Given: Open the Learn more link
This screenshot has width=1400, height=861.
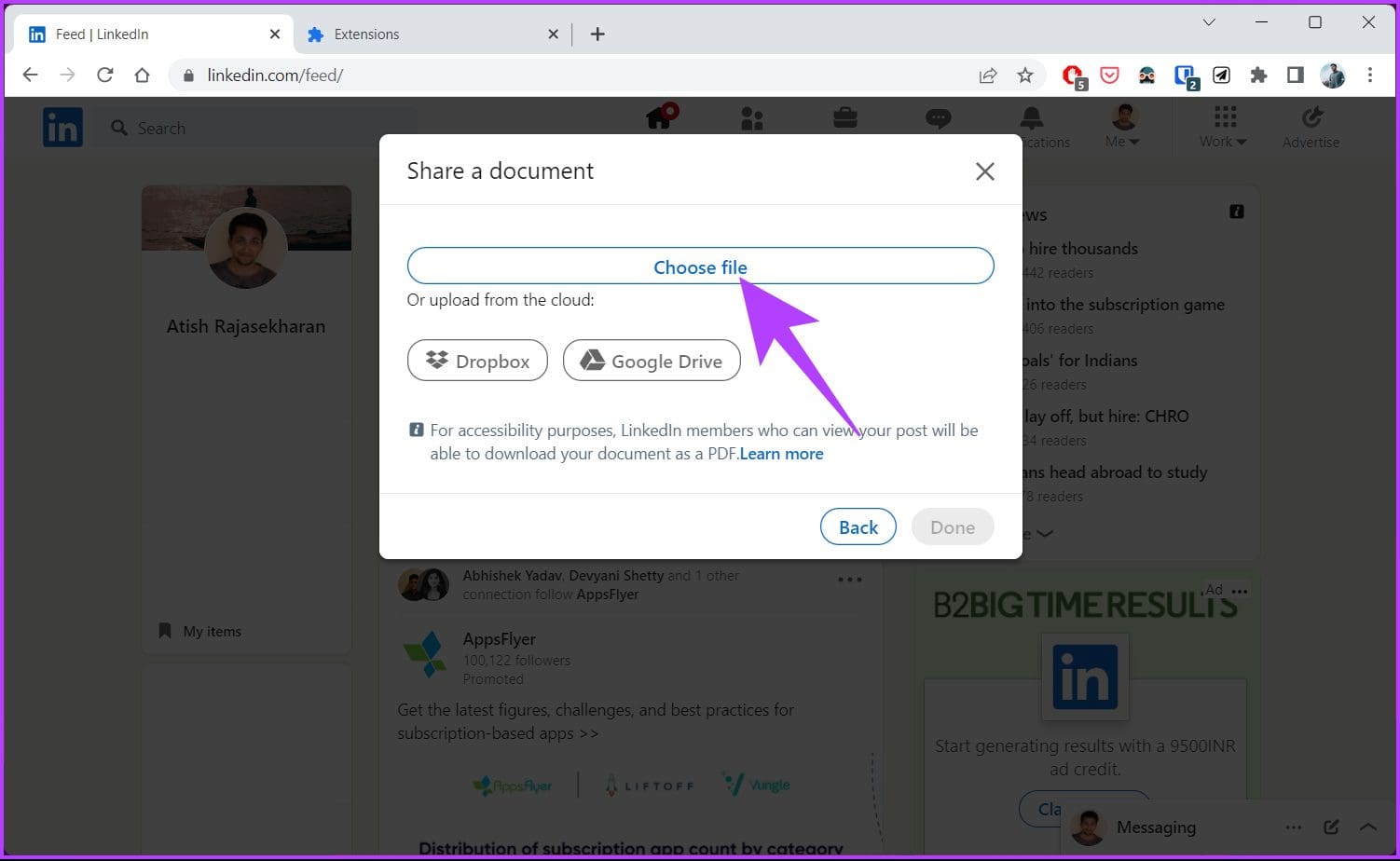Looking at the screenshot, I should pos(781,454).
